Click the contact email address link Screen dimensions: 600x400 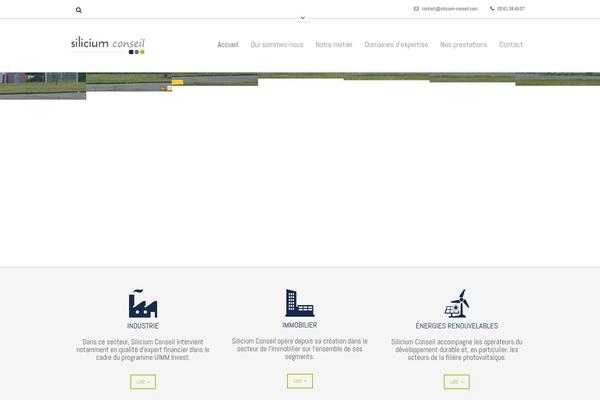[x=450, y=9]
